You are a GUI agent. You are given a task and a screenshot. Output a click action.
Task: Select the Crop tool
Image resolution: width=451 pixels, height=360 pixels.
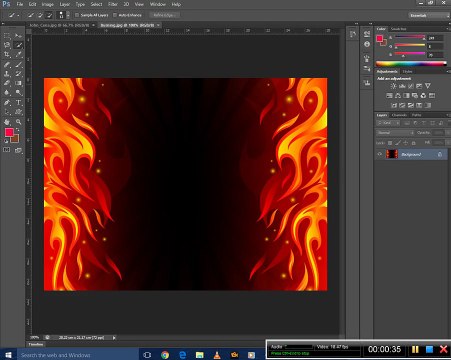pyautogui.click(x=7, y=54)
